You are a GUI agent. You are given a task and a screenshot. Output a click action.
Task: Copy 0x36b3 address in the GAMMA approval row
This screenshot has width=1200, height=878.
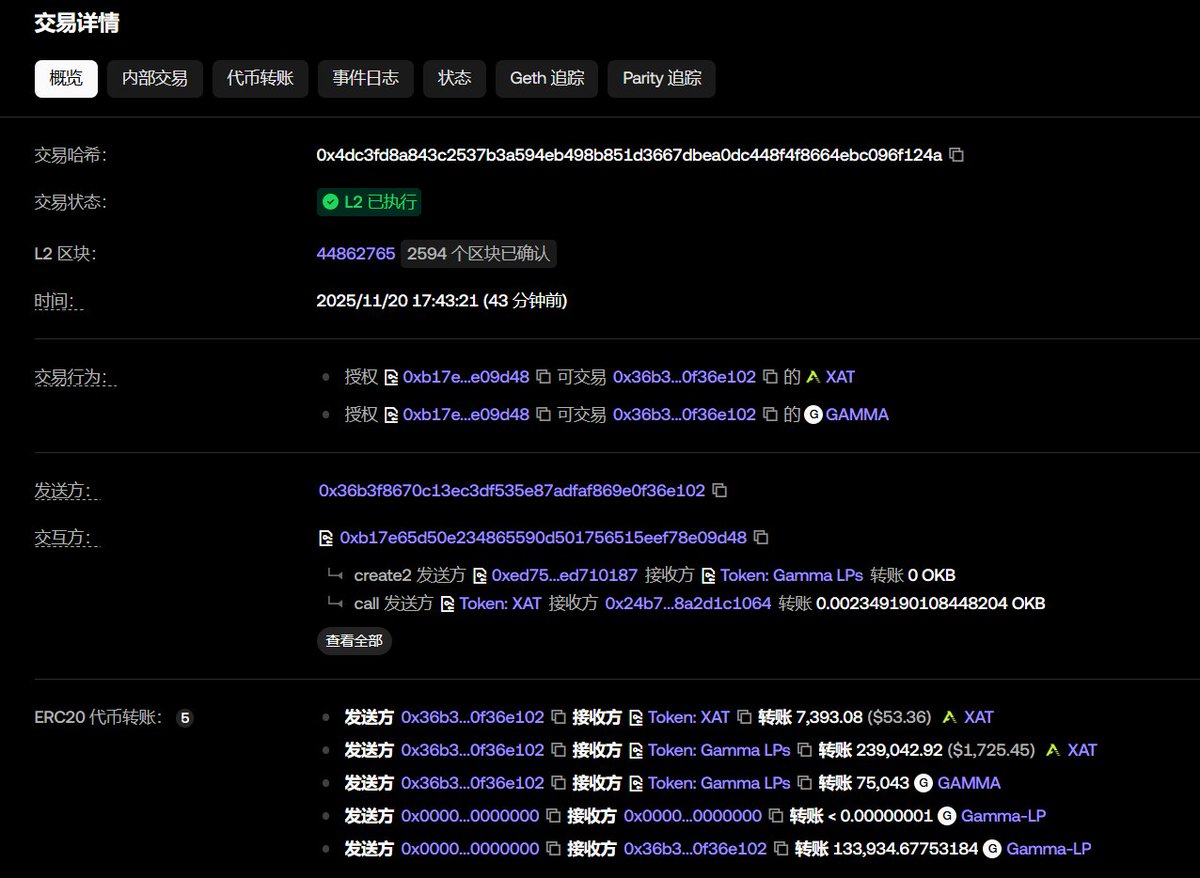click(770, 414)
